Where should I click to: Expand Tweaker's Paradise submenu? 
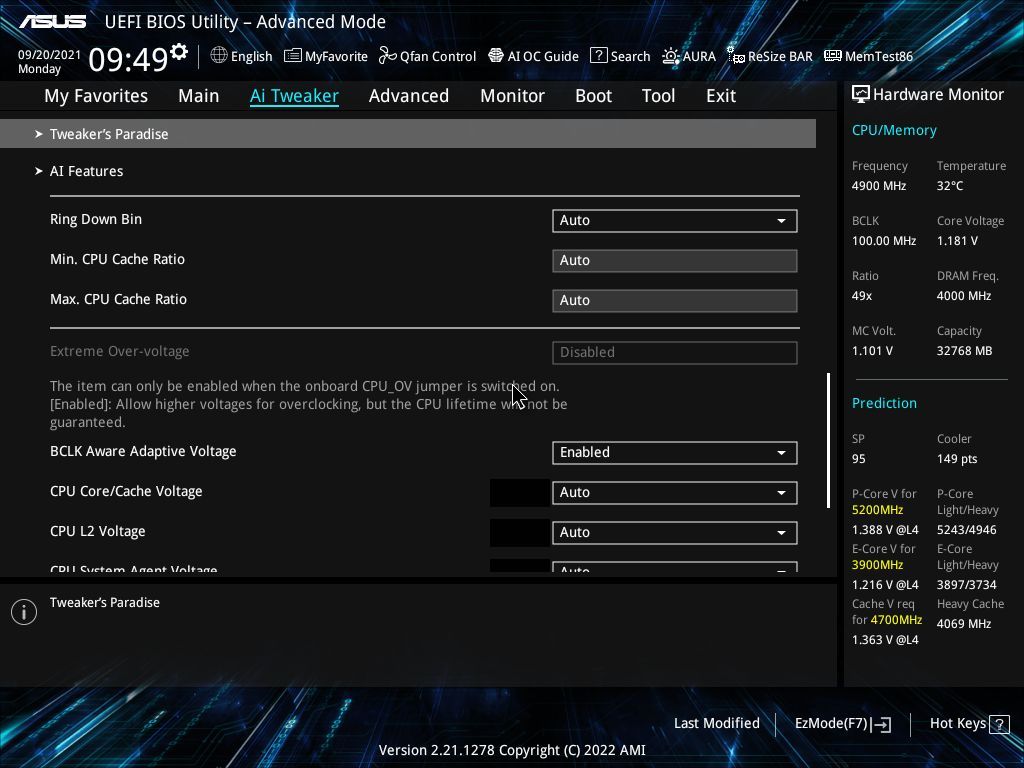(x=408, y=134)
